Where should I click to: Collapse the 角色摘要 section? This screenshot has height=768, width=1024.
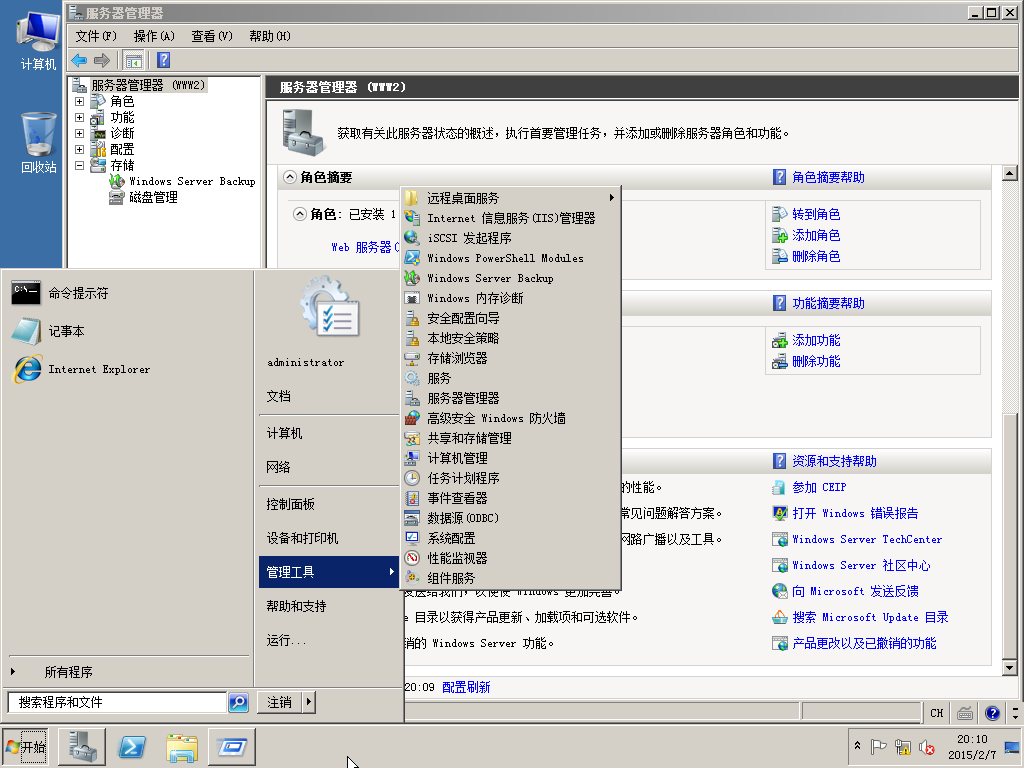point(289,177)
